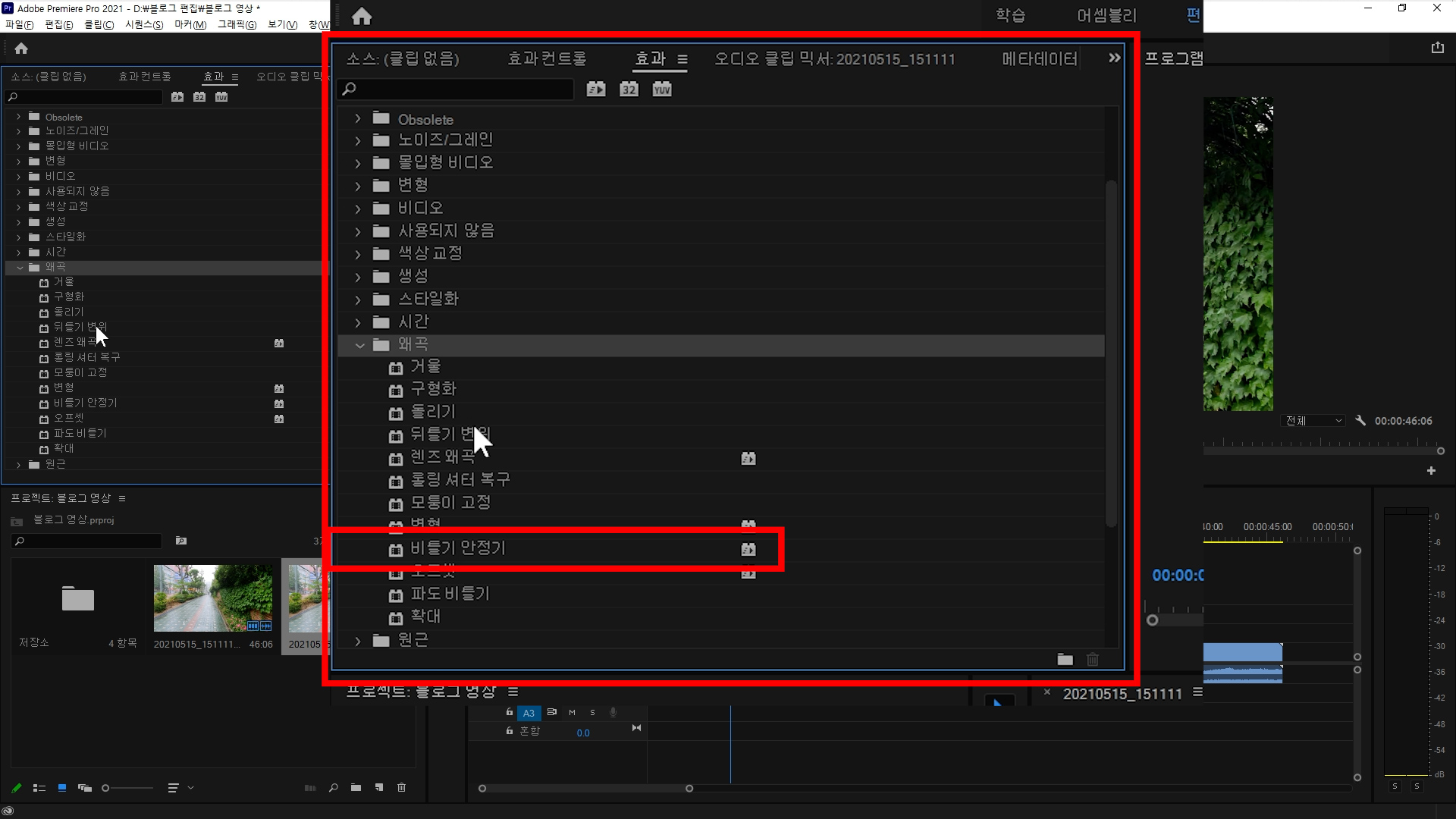1456x819 pixels.
Task: Click the plus button editor icon
Action: [x=1431, y=471]
